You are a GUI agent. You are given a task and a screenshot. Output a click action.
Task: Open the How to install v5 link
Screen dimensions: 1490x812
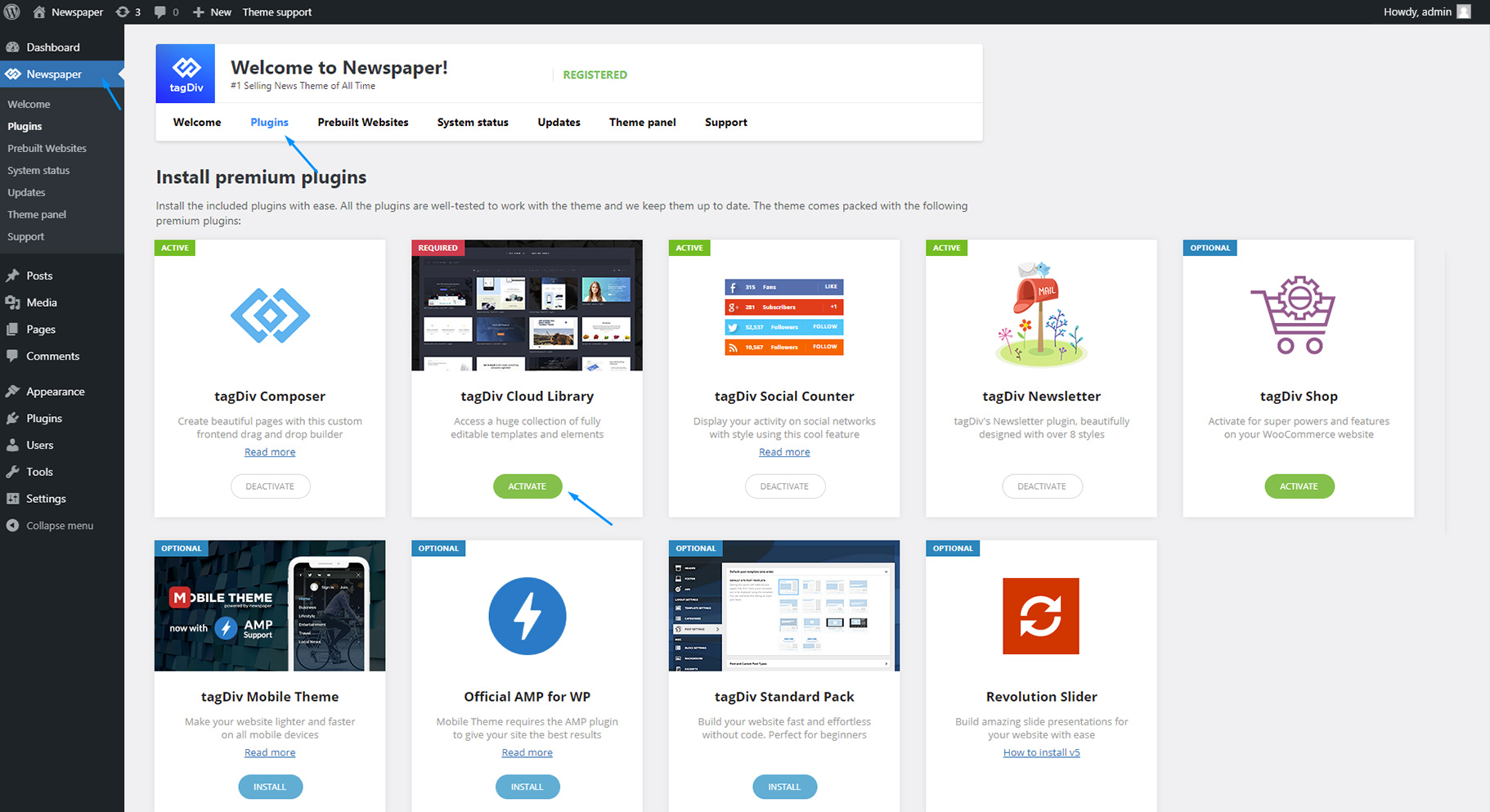[x=1042, y=753]
